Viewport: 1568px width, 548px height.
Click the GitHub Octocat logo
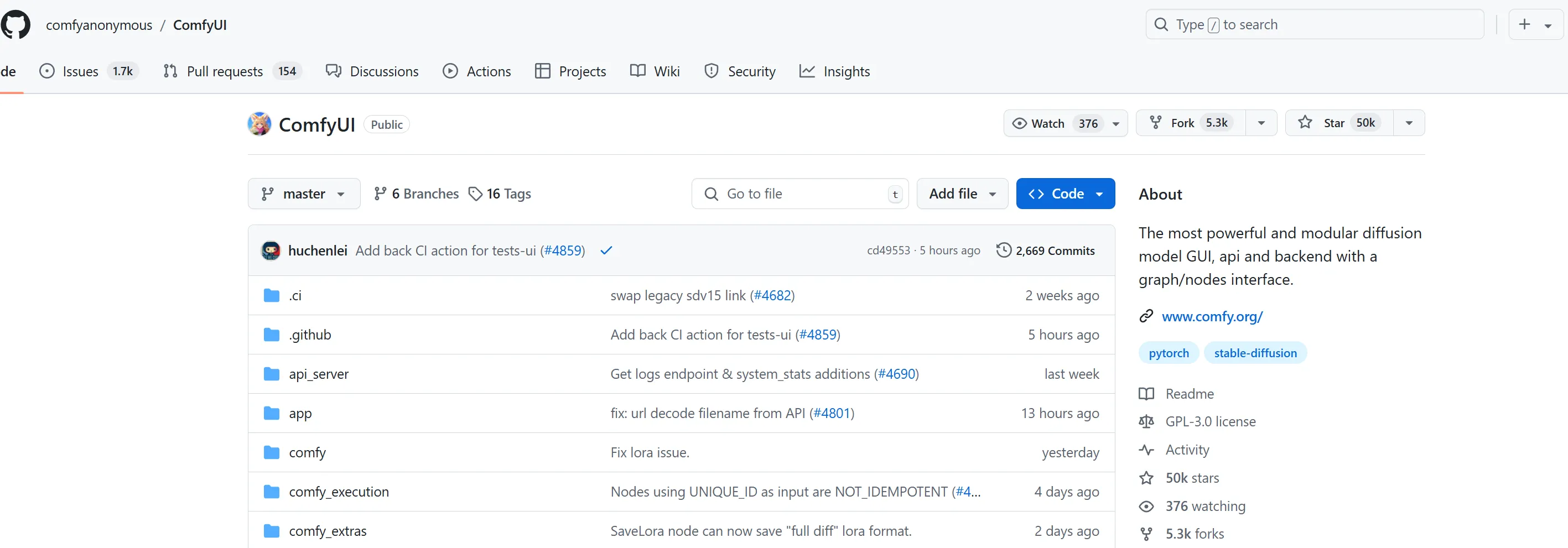coord(15,24)
